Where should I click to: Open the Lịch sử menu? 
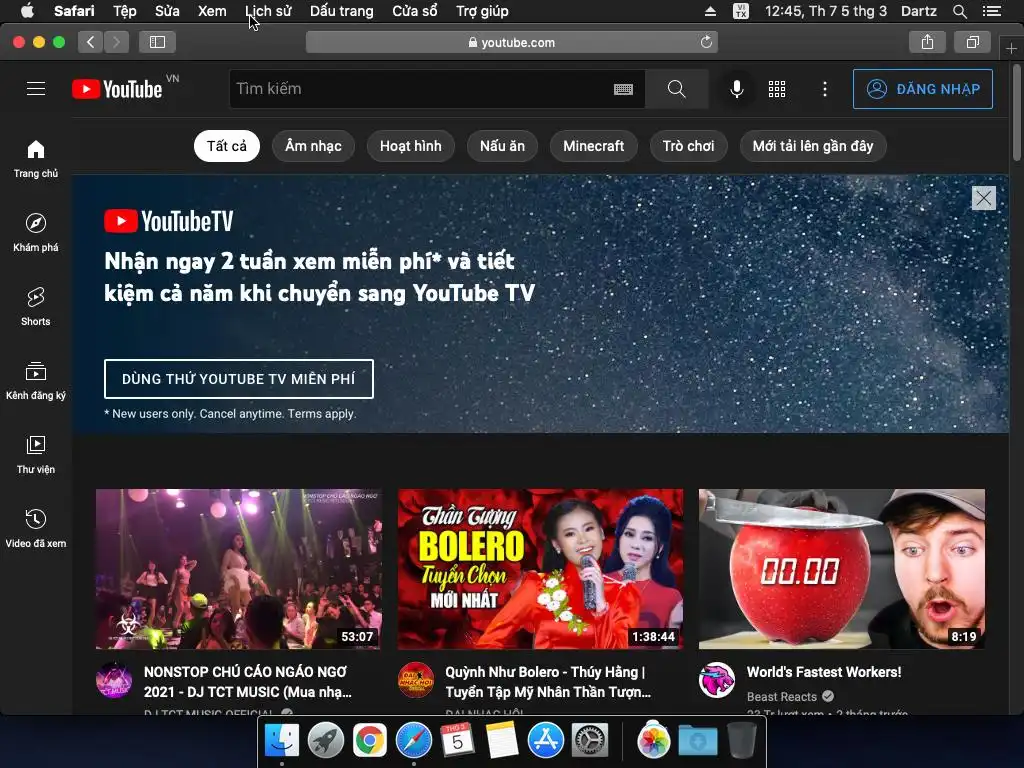pos(268,11)
